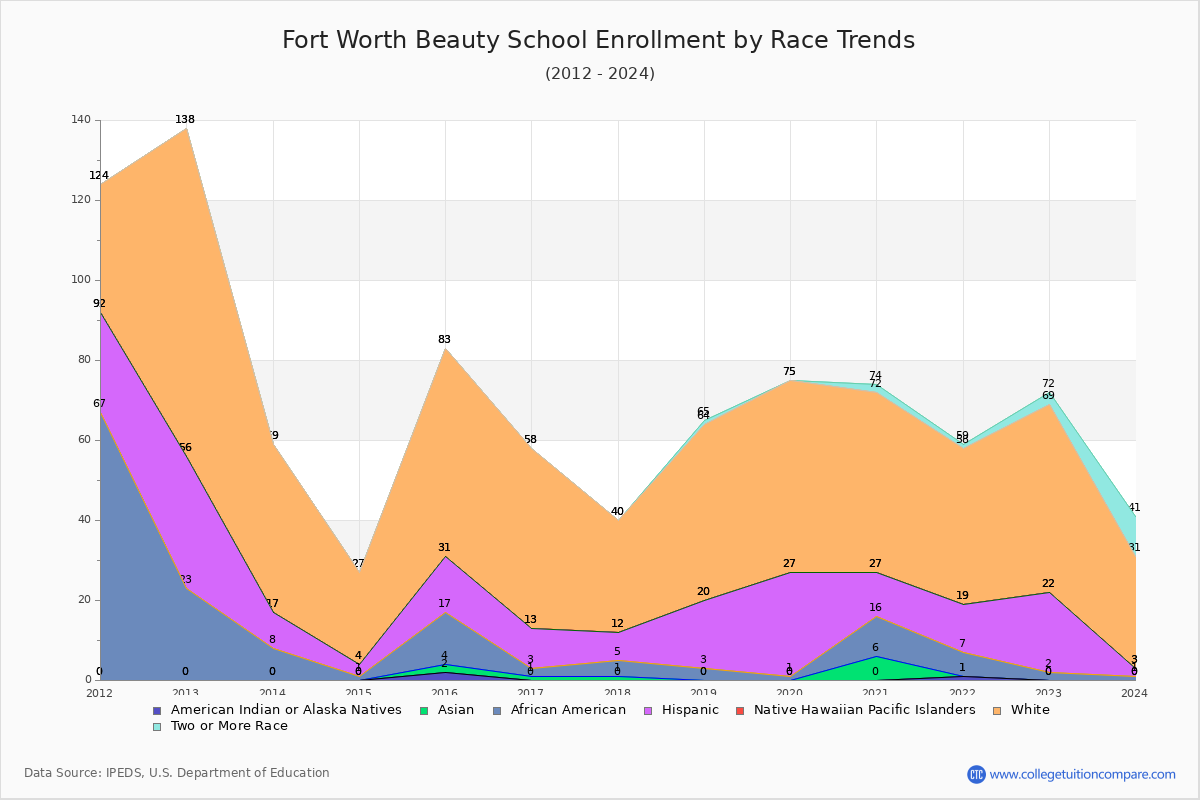Toggle the Asian legend color swatch
1200x800 pixels.
coord(425,710)
